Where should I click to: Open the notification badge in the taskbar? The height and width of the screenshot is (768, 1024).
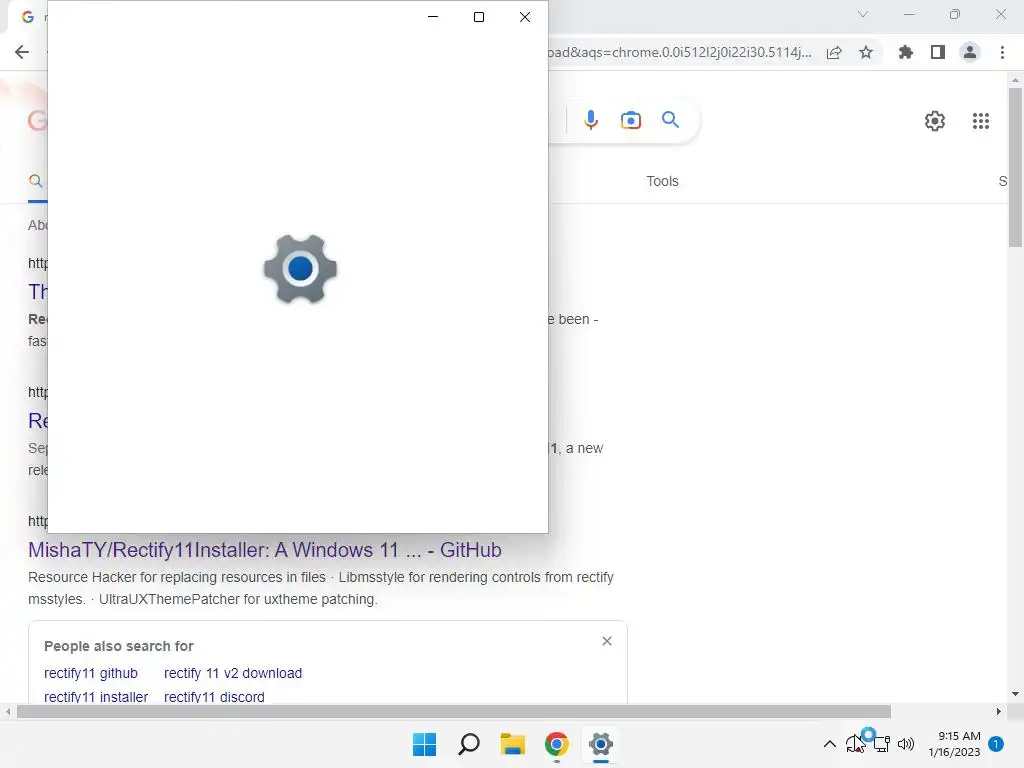996,744
